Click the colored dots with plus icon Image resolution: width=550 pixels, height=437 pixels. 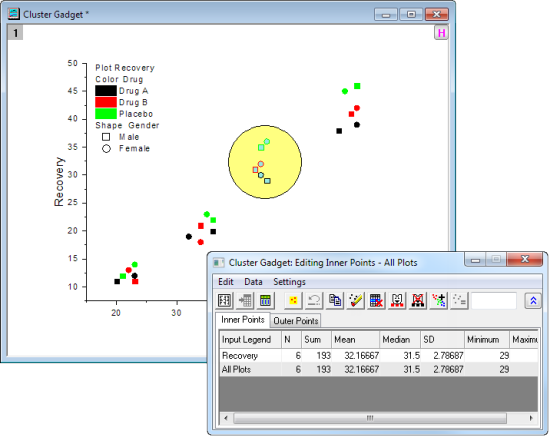point(438,301)
